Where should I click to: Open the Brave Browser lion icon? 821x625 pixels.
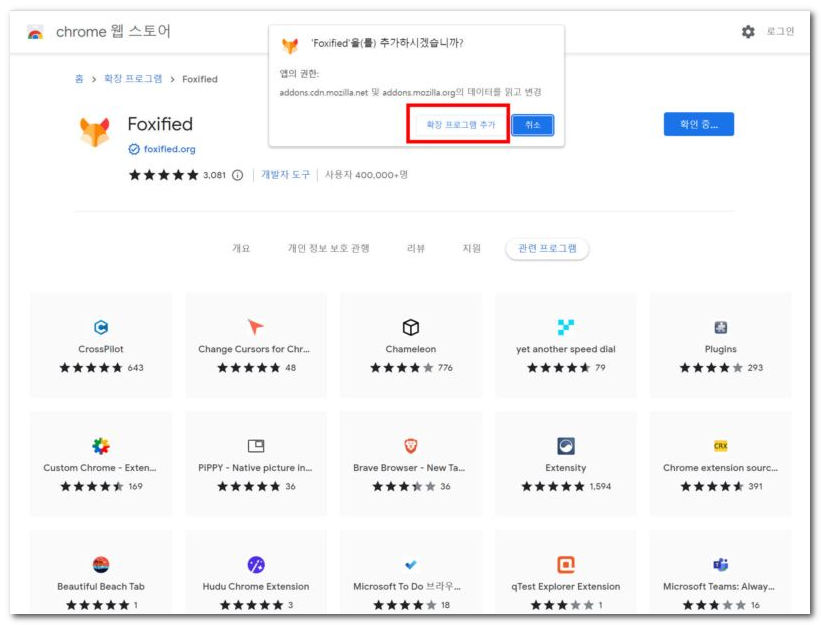coord(410,446)
